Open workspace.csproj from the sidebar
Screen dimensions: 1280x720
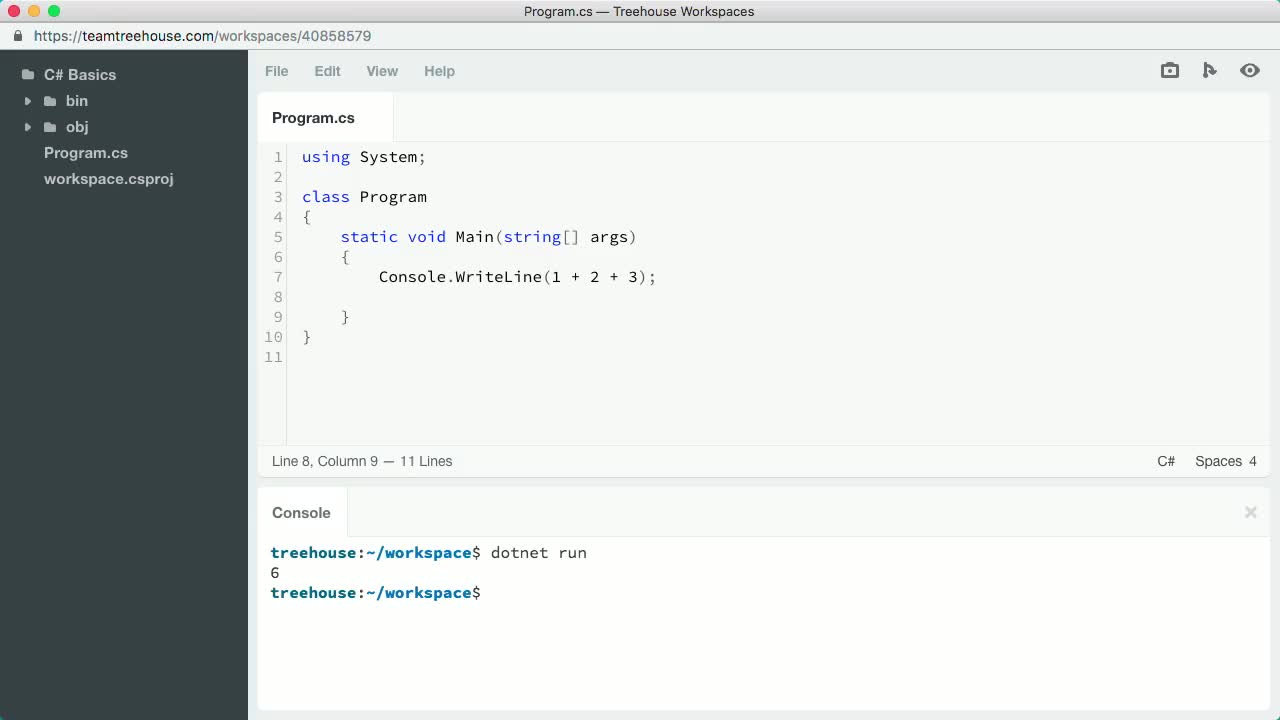click(x=108, y=178)
